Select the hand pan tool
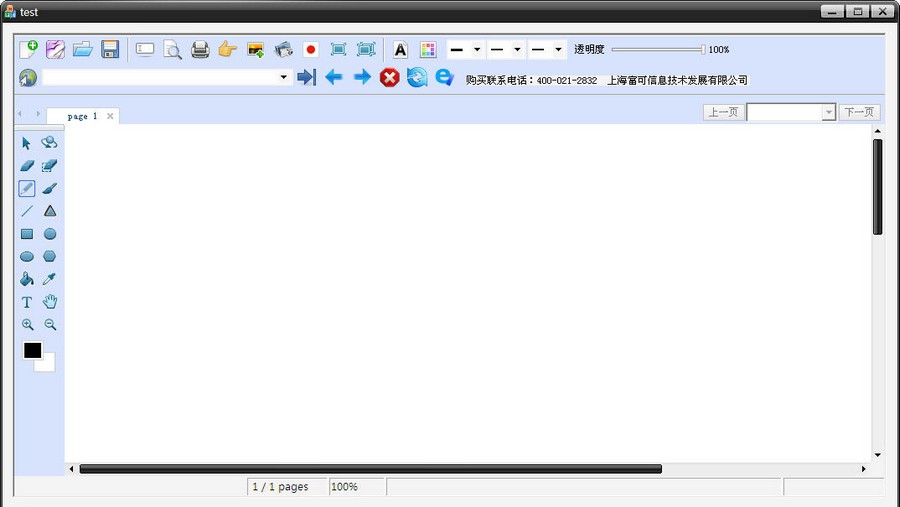This screenshot has width=900, height=507. pos(50,301)
